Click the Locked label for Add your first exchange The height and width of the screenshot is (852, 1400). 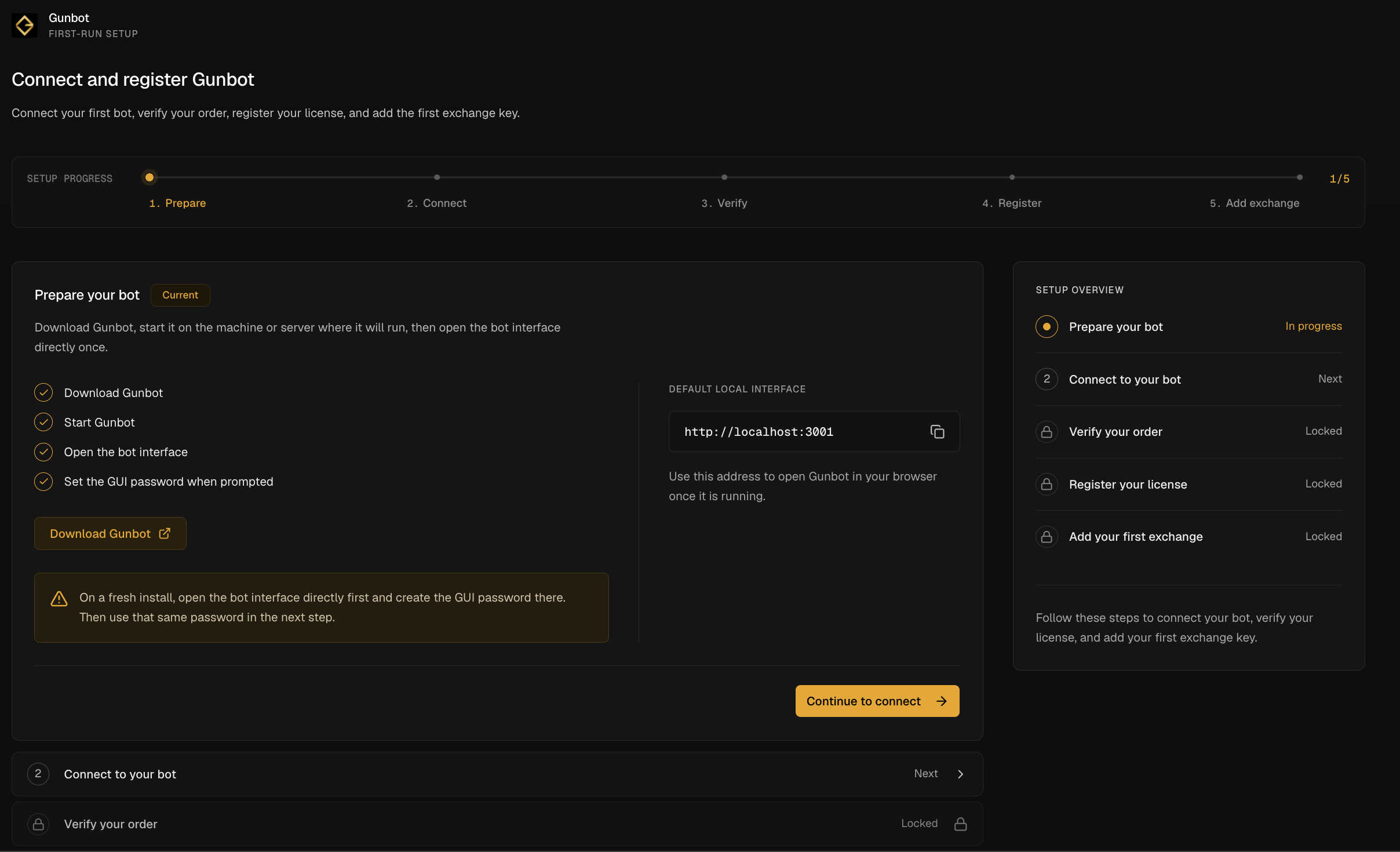(1324, 537)
